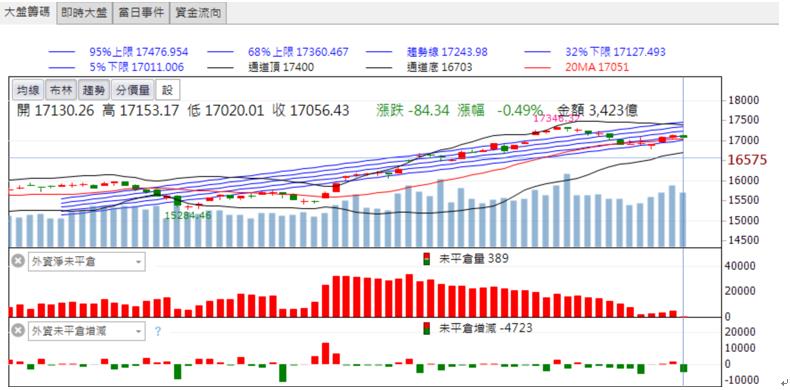Switch to the 當日事件 tab
This screenshot has height=390, width=790.
tap(141, 14)
